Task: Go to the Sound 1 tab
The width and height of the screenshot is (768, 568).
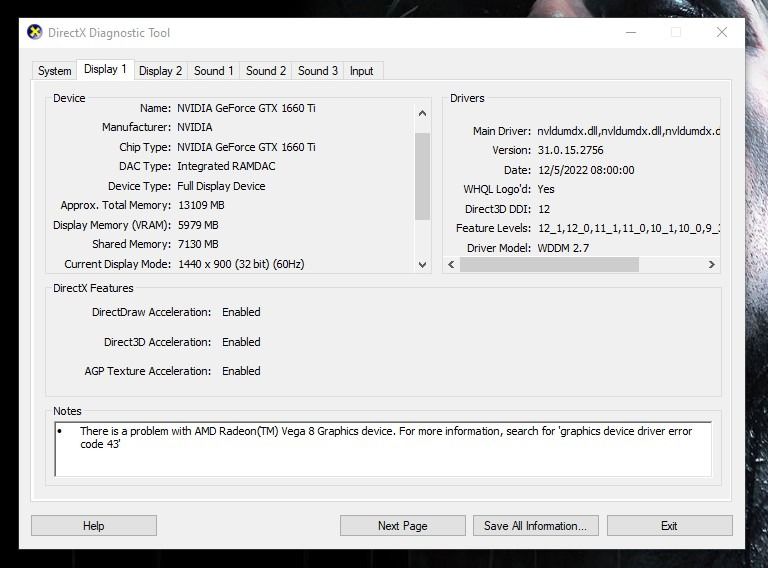Action: point(214,71)
